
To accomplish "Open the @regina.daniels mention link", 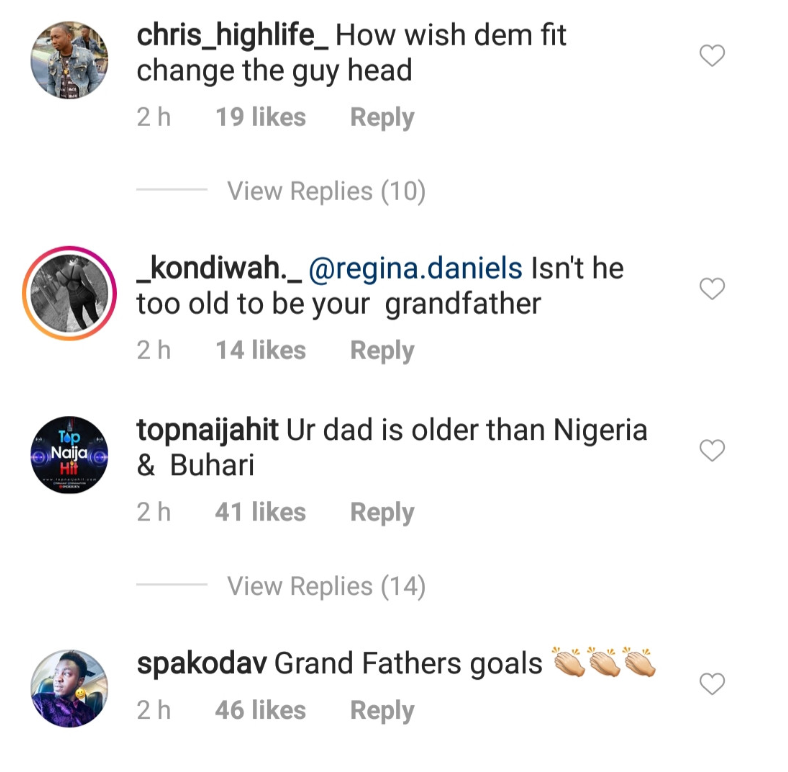I will [416, 268].
